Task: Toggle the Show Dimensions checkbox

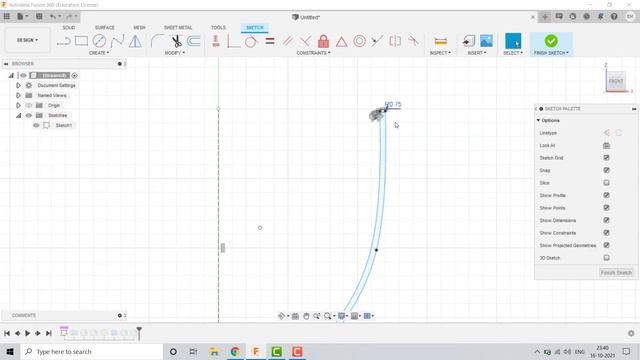Action: [607, 220]
